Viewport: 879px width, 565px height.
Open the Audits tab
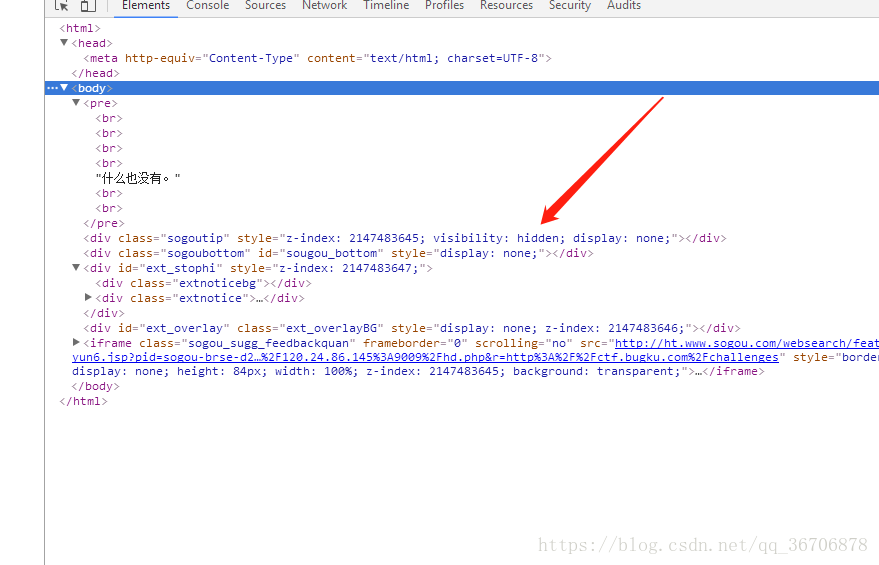(x=623, y=6)
